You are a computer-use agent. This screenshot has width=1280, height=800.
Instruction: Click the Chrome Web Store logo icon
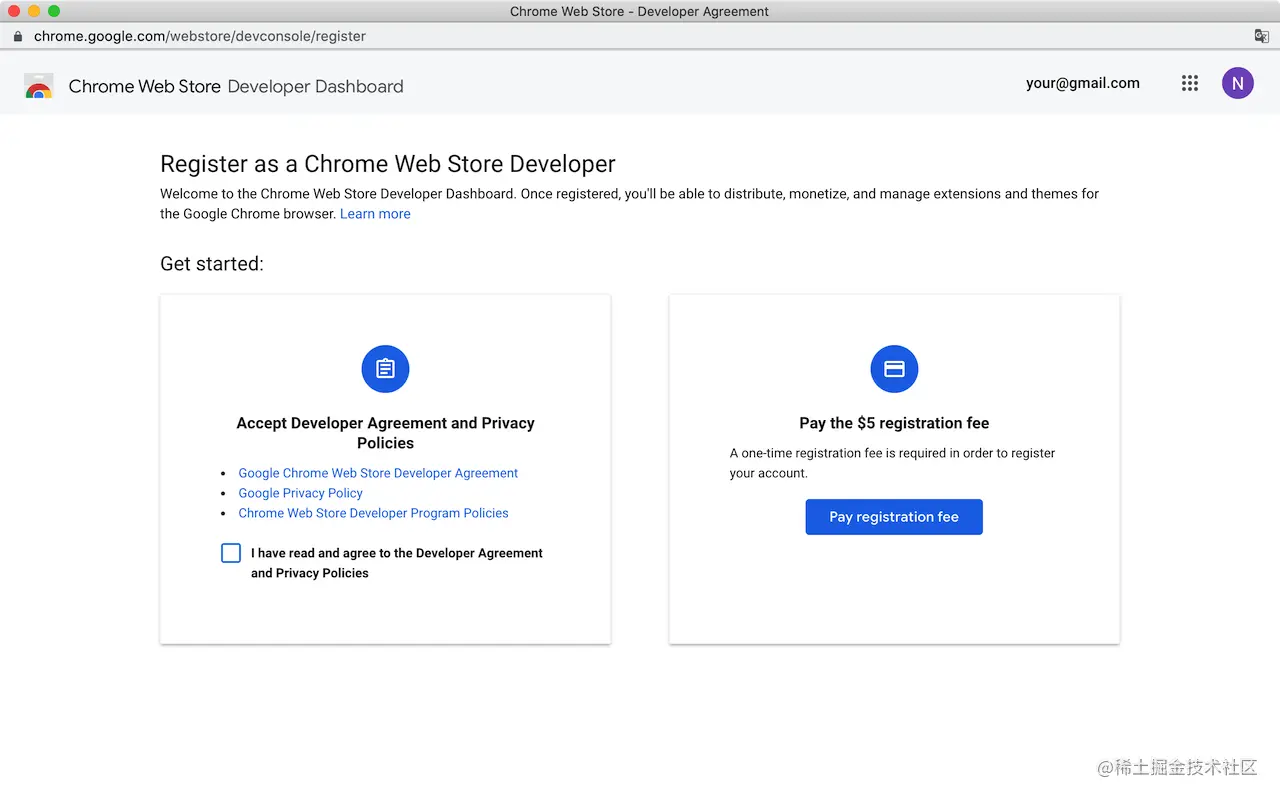tap(39, 86)
